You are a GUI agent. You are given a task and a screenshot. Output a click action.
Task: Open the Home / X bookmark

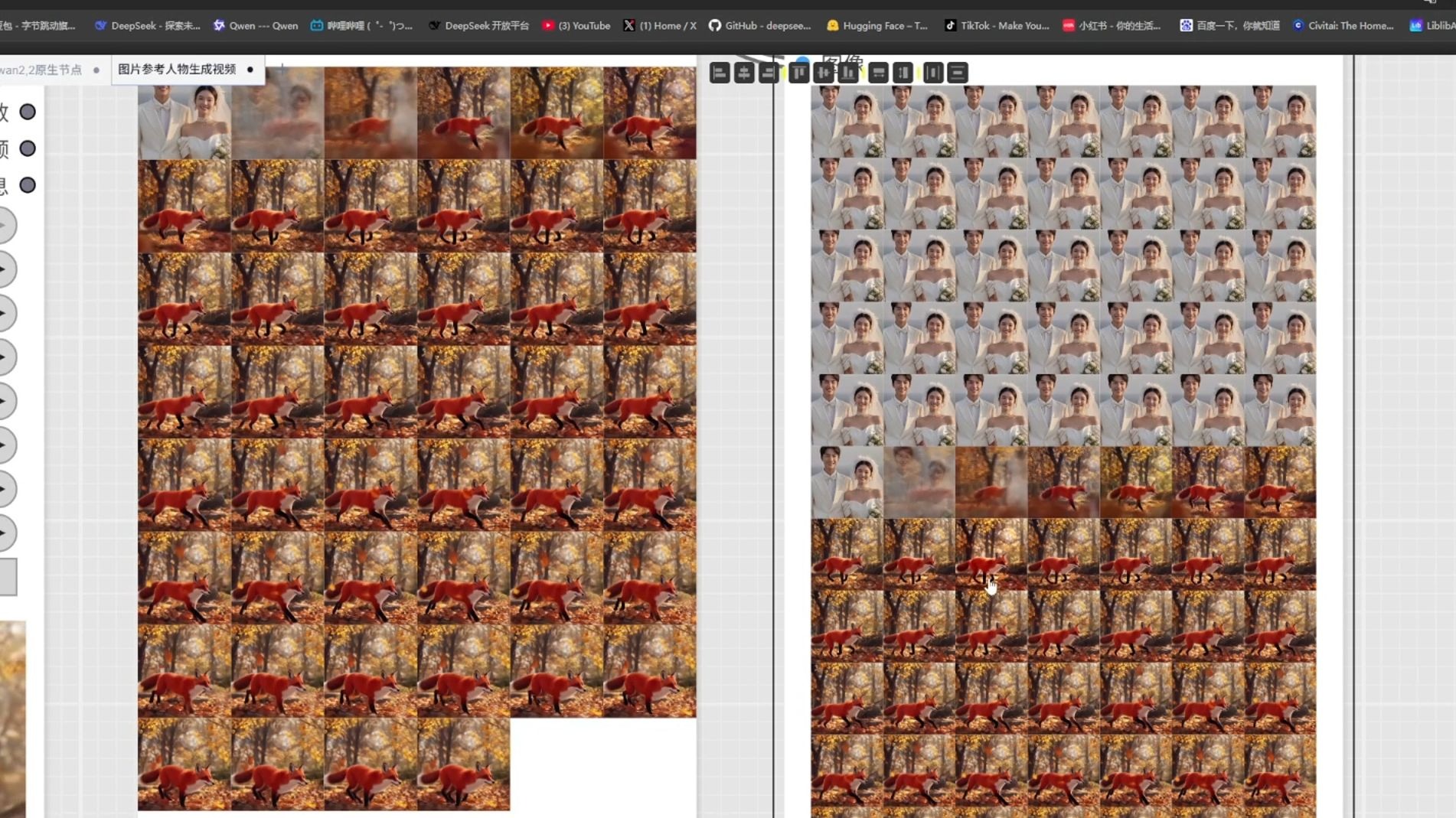[x=659, y=25]
